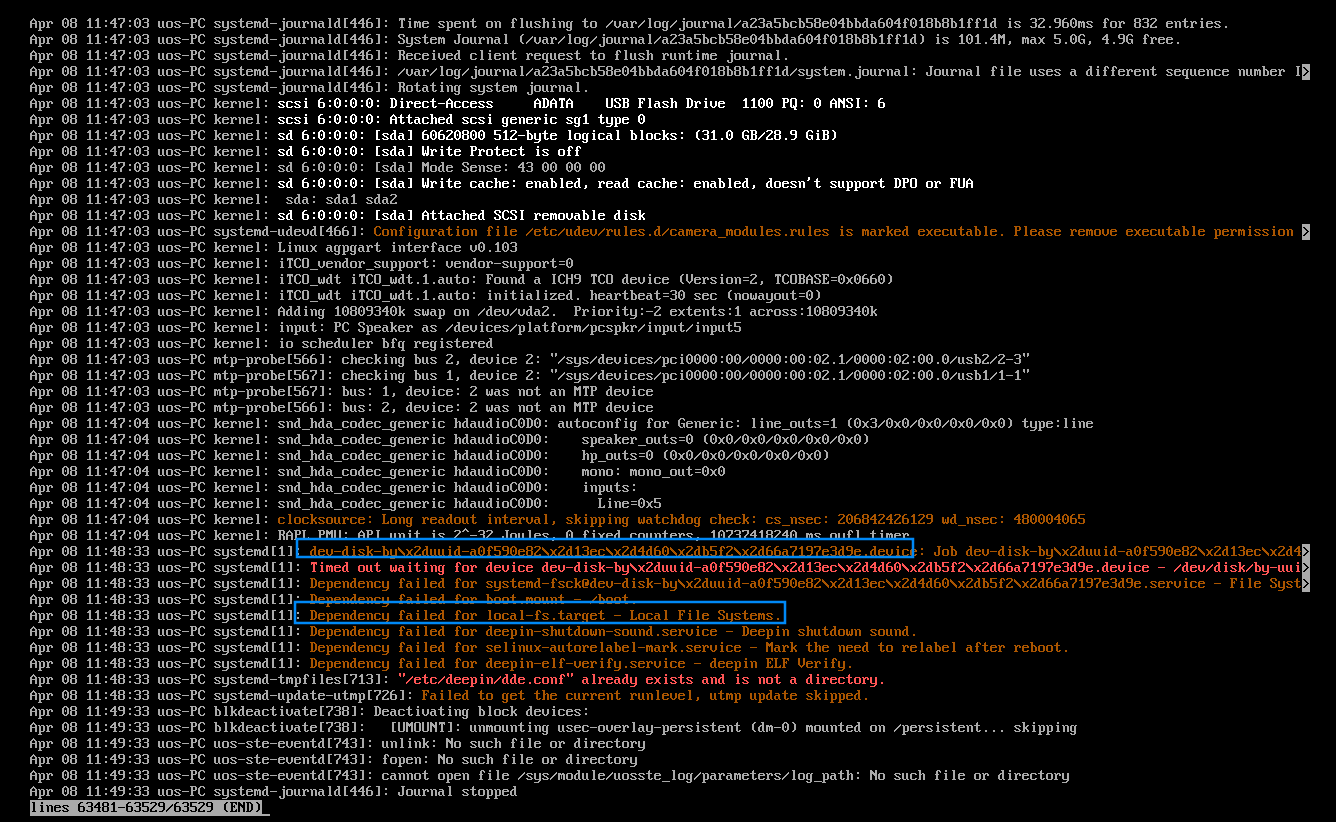Click the truncation marker after 'different sequence number'
This screenshot has width=1336, height=822.
tap(1304, 72)
